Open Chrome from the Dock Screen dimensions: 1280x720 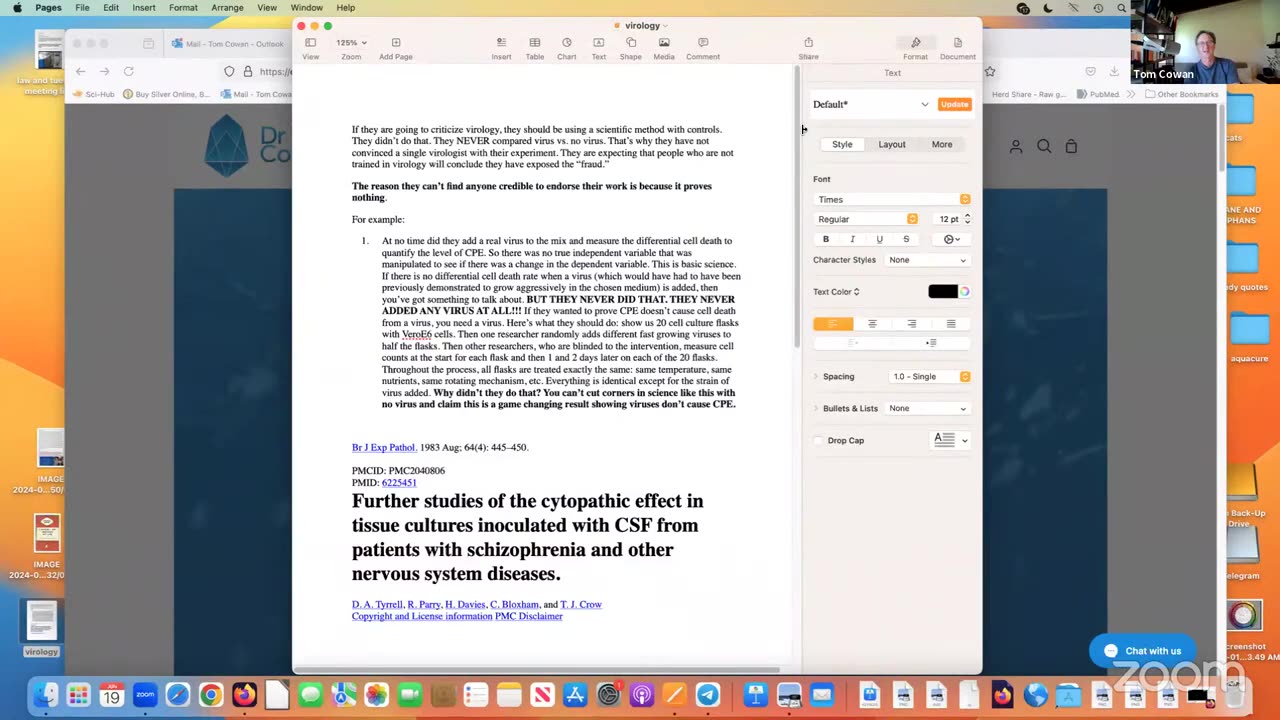211,695
